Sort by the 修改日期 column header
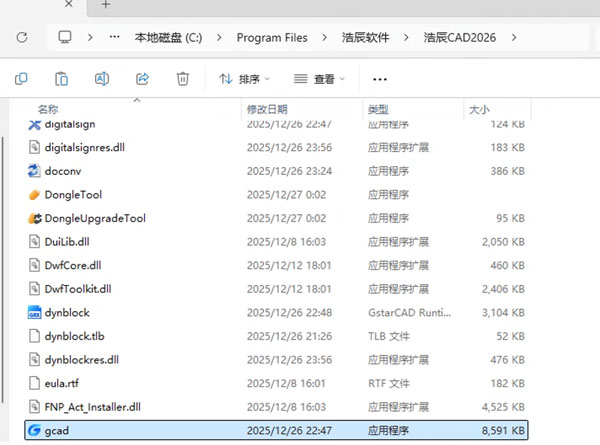 tap(267, 109)
